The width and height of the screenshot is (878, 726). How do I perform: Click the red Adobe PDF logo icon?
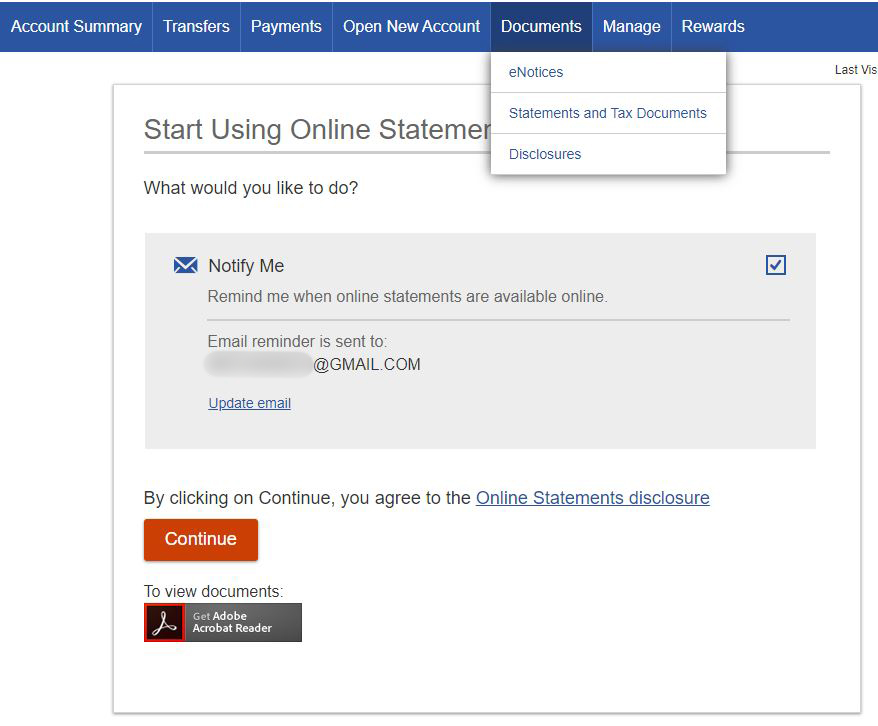pos(164,622)
